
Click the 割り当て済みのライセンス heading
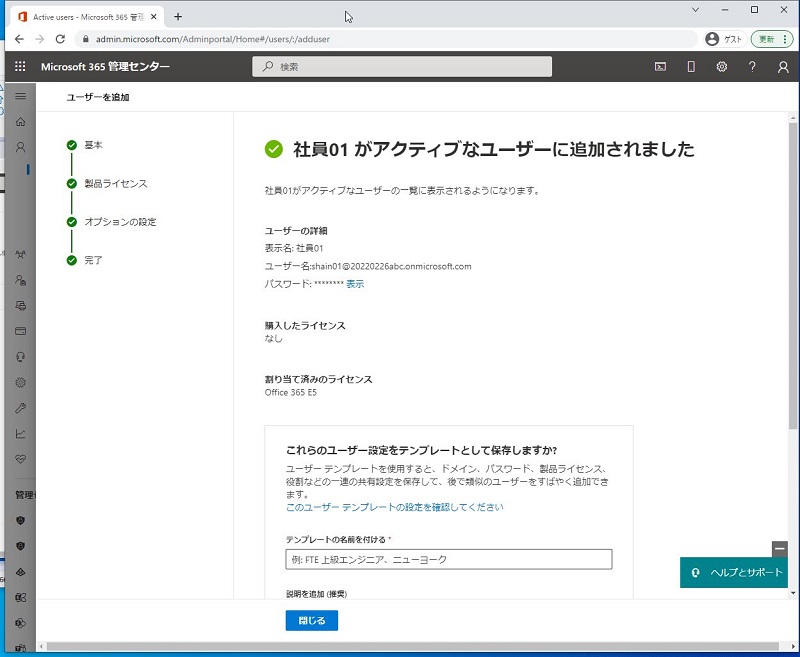click(x=318, y=379)
